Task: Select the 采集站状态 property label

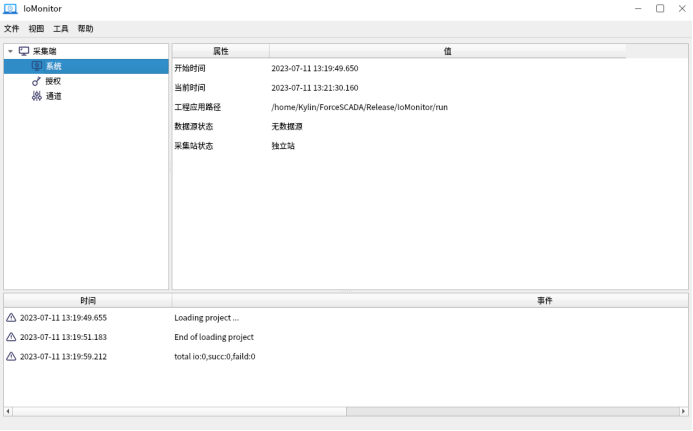Action: 194,146
